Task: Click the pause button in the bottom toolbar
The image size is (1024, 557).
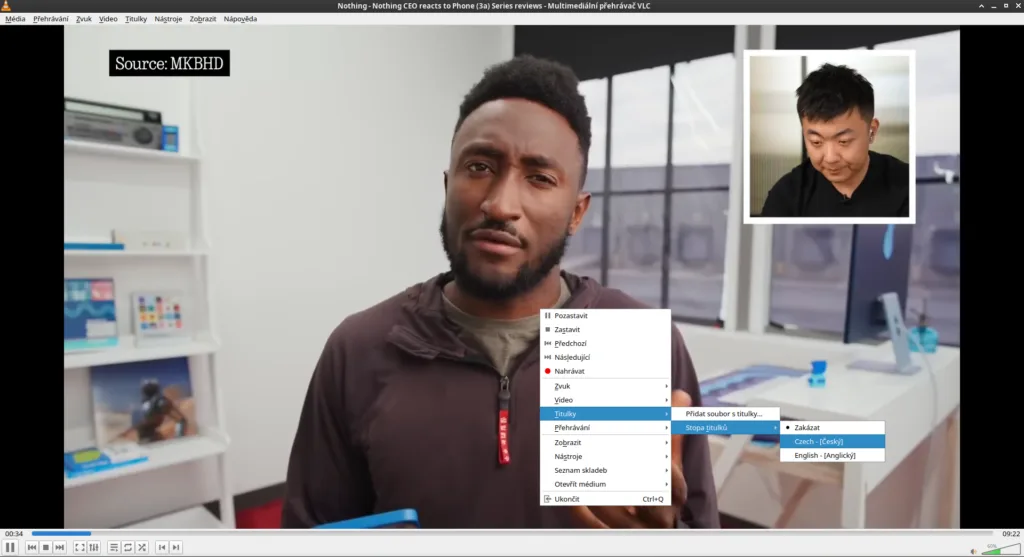Action: 11,547
